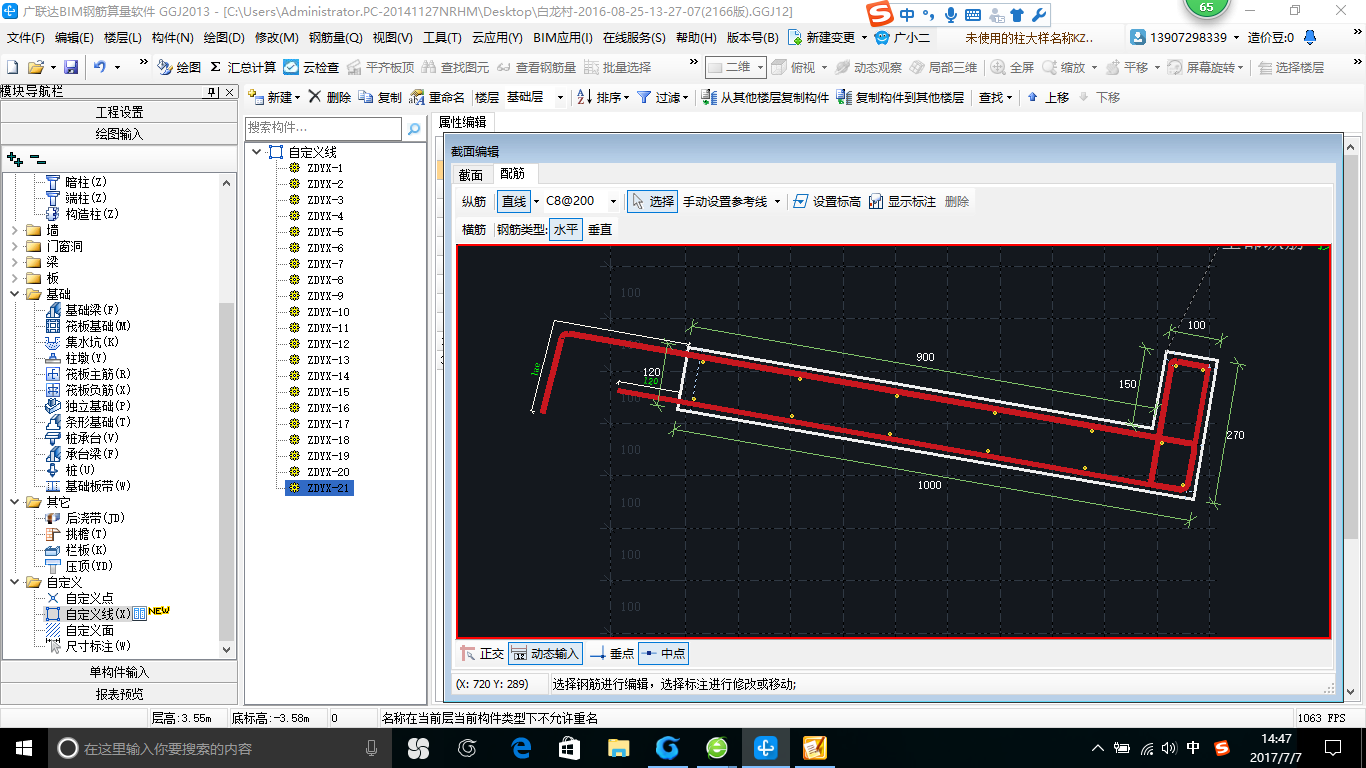This screenshot has width=1366, height=768.
Task: Click the 横筋 transverse rebar button
Action: pyautogui.click(x=474, y=229)
